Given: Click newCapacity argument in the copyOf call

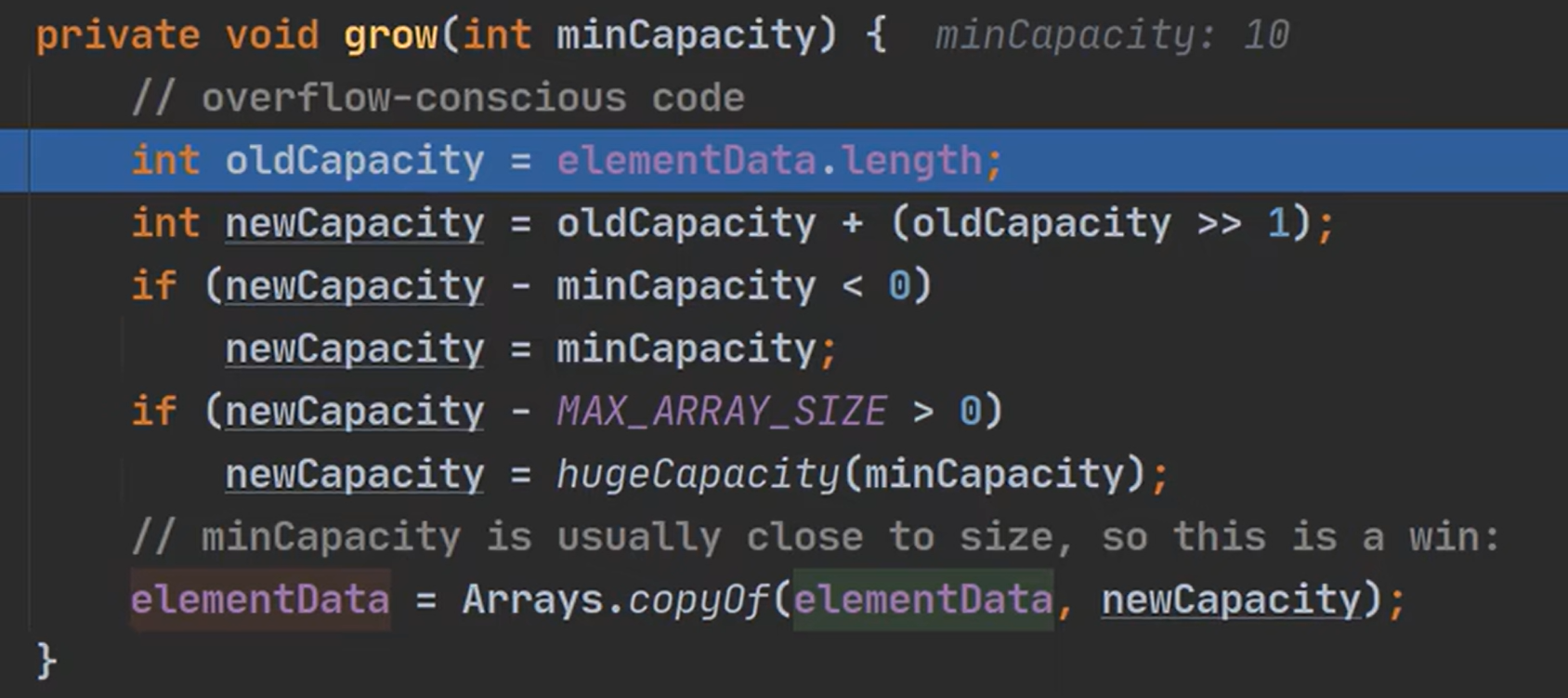Looking at the screenshot, I should click(1231, 600).
